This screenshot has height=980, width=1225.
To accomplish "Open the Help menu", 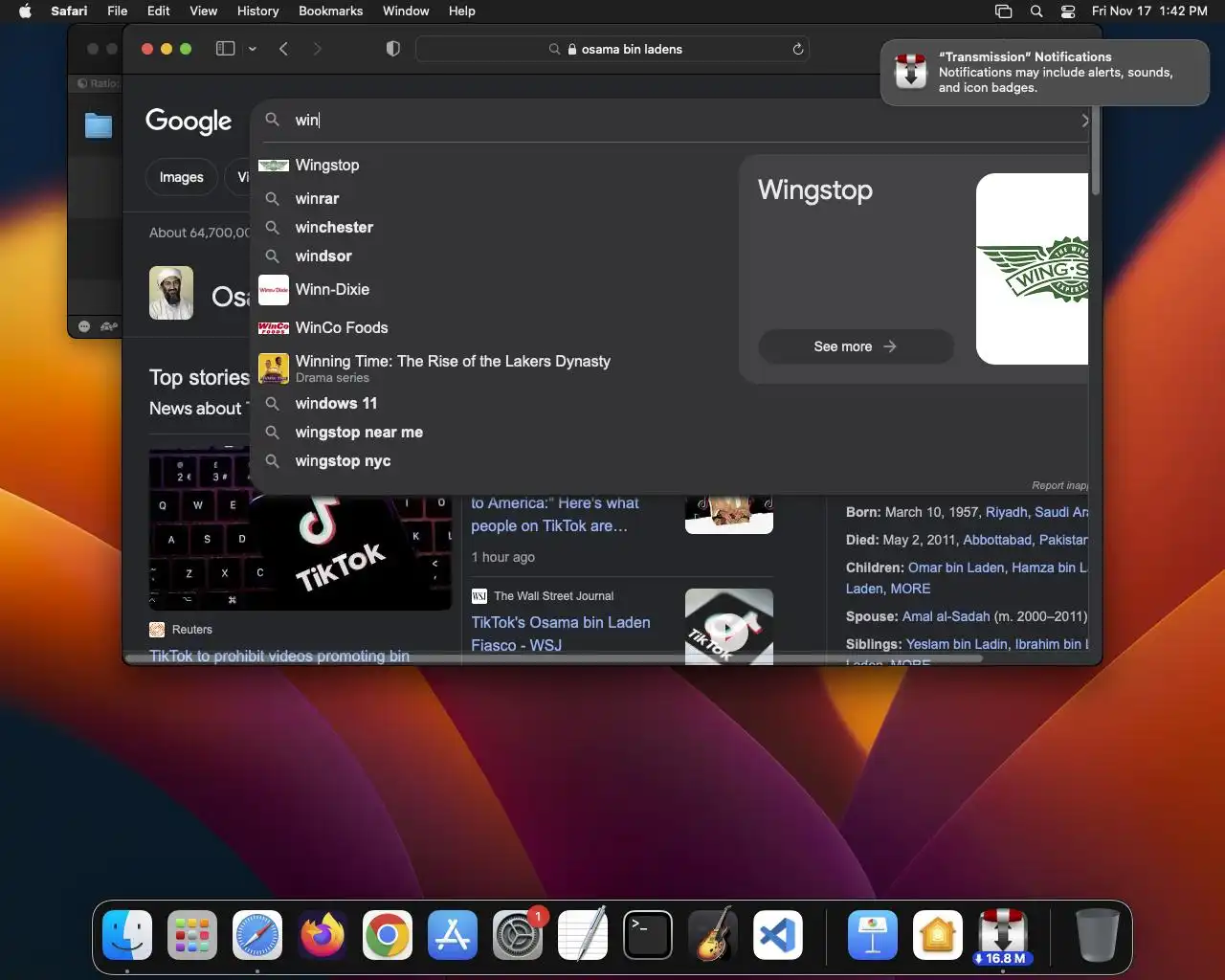I will [461, 11].
